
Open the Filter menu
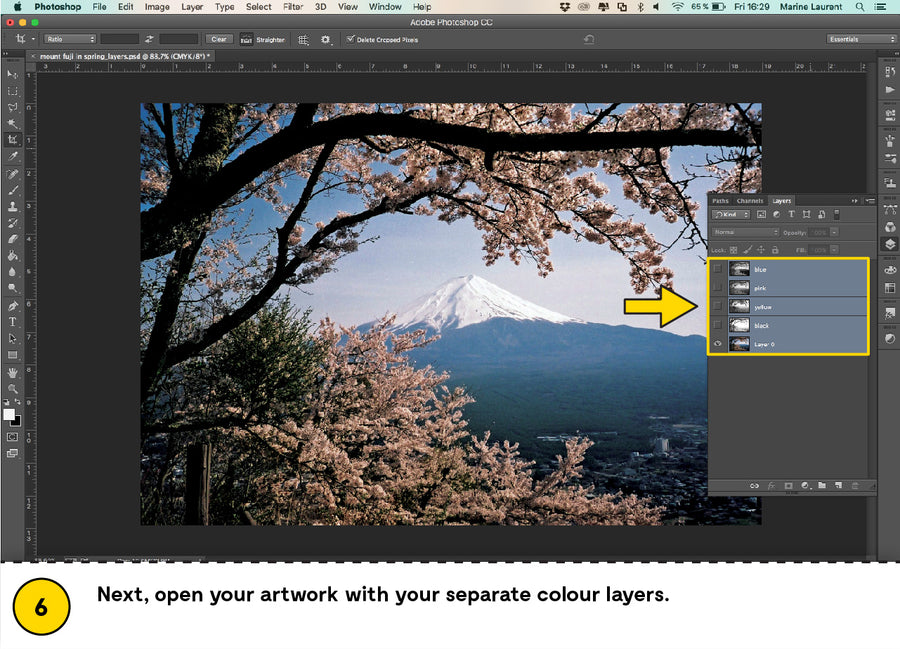click(x=293, y=7)
